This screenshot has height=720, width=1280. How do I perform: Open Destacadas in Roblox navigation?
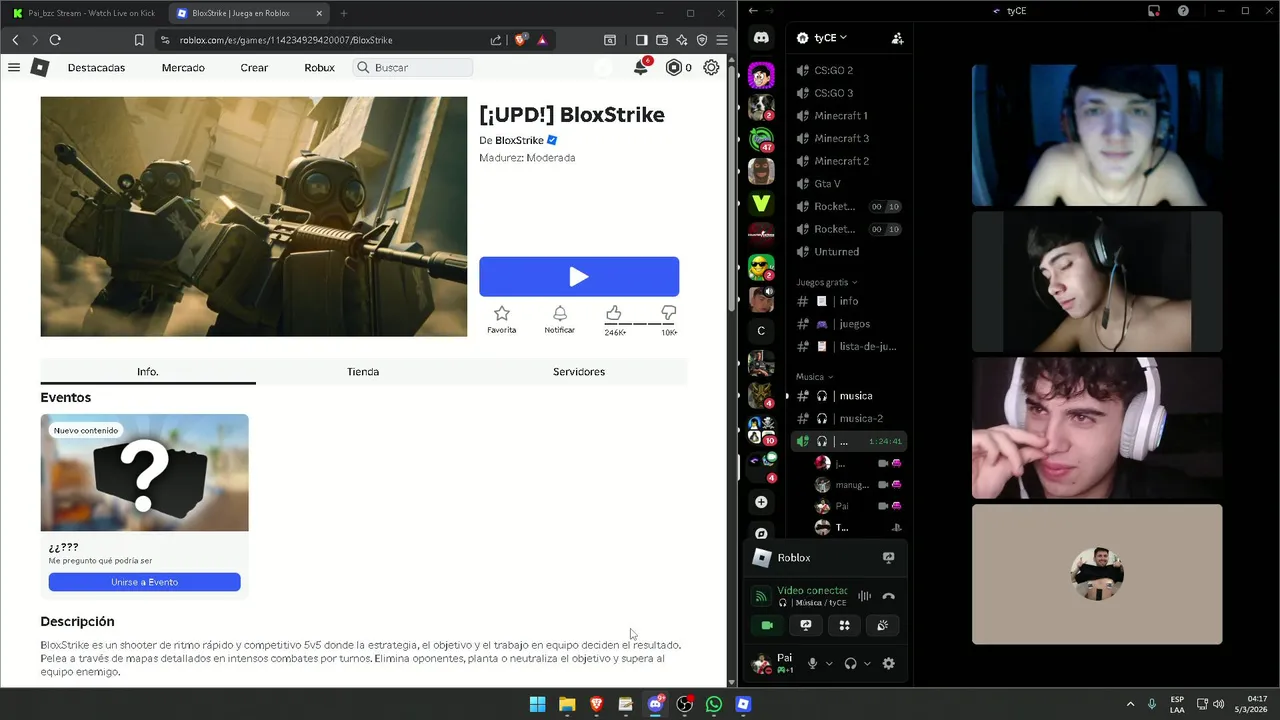(x=96, y=67)
